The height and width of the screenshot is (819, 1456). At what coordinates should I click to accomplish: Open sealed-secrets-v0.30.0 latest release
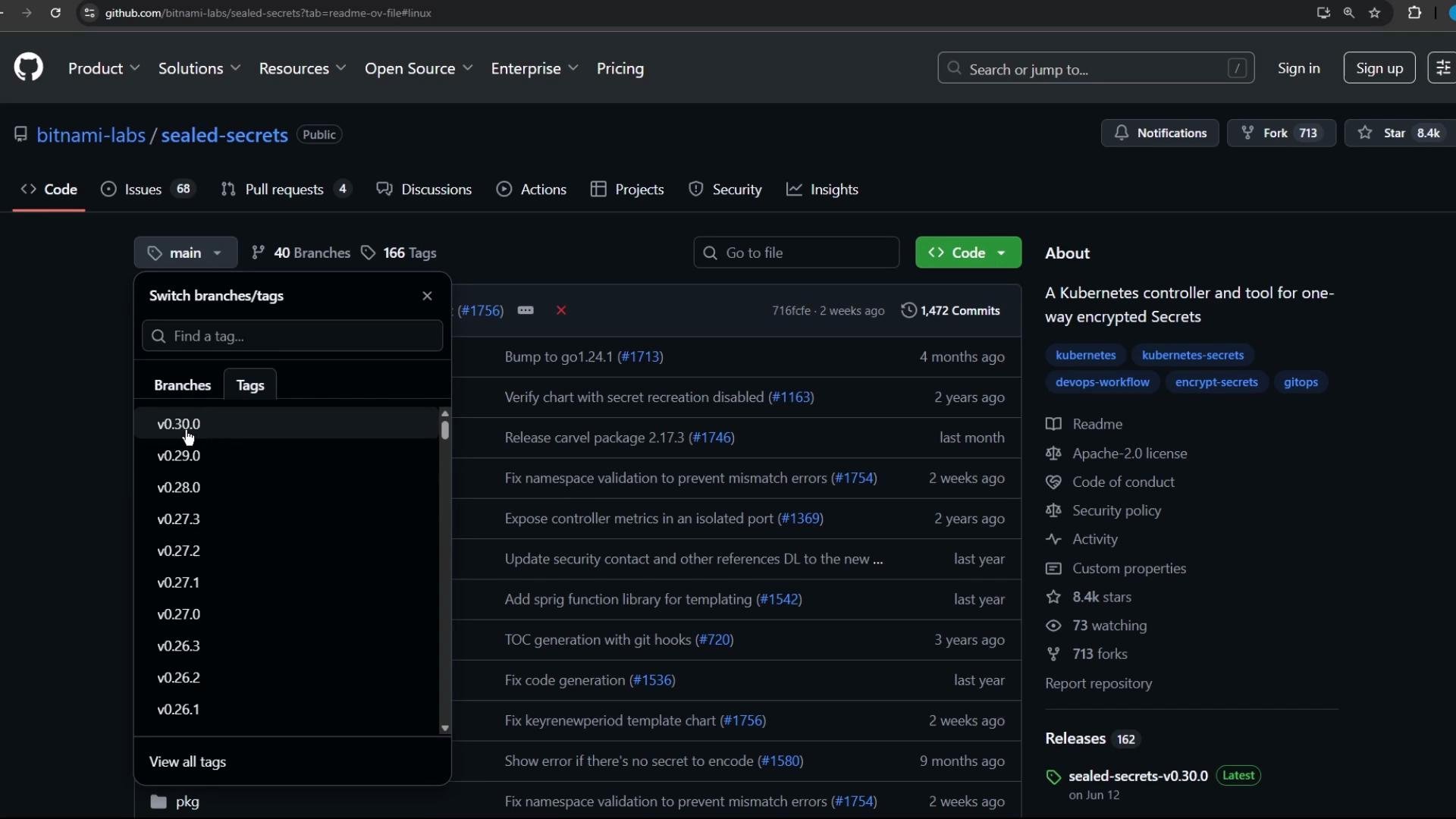[1138, 776]
